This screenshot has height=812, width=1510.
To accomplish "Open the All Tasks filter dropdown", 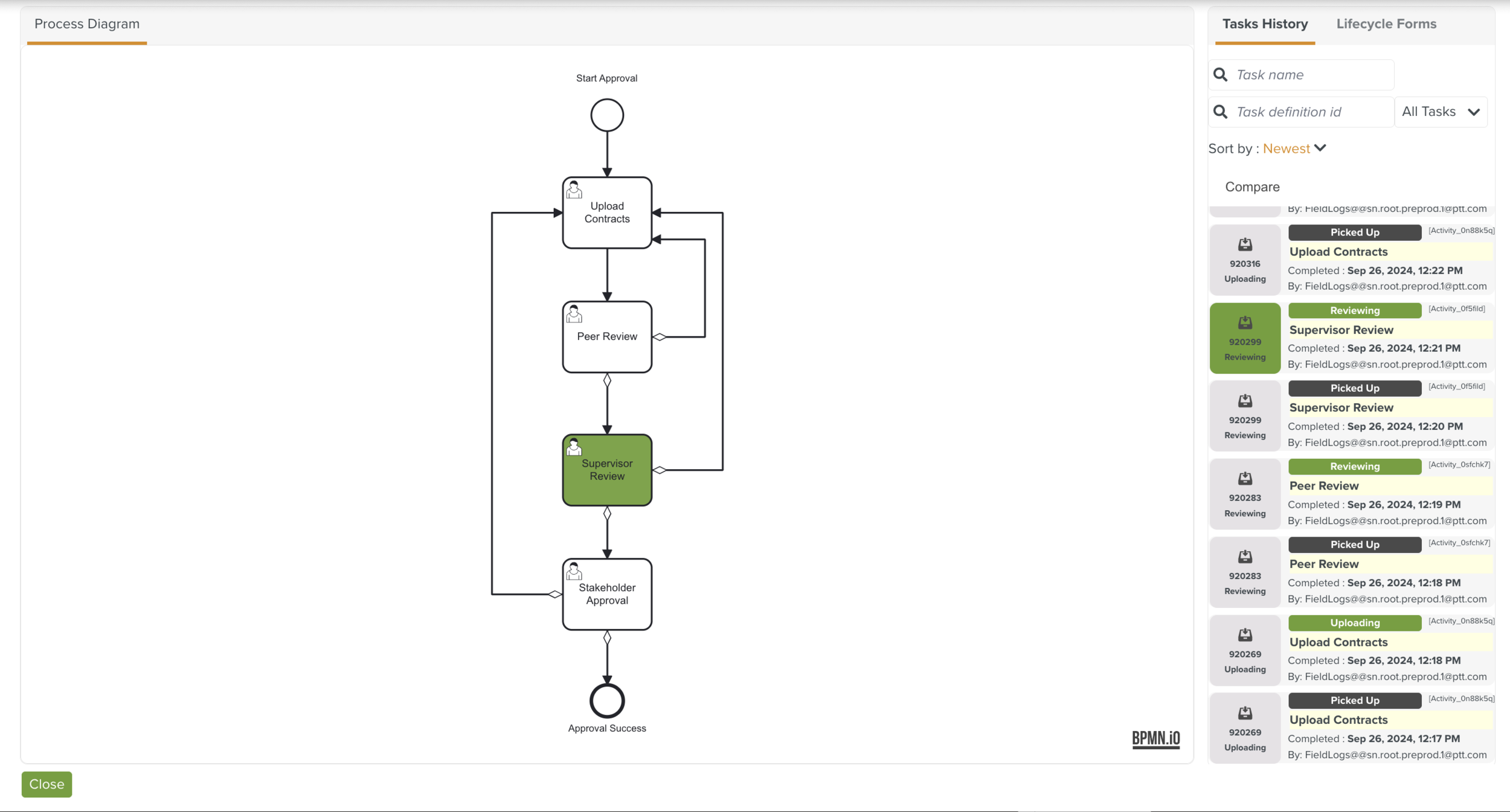I will [1441, 112].
